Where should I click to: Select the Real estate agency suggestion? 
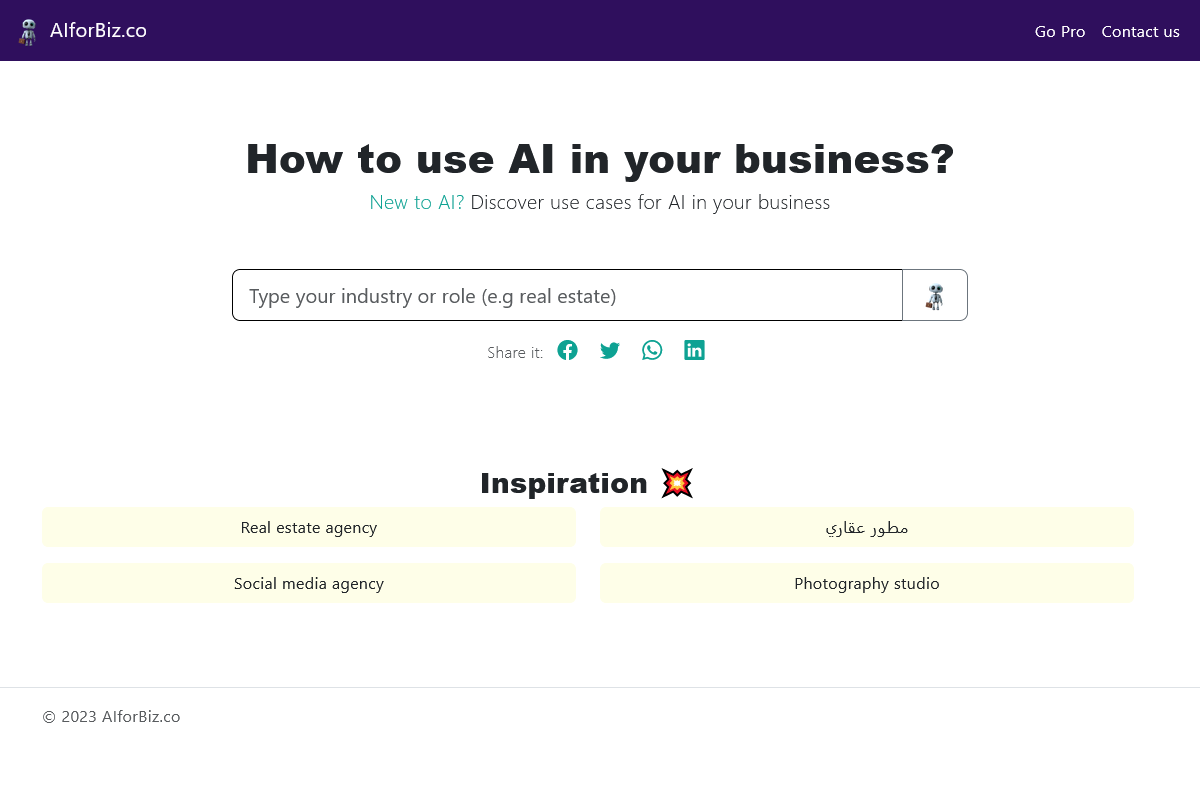click(x=309, y=527)
